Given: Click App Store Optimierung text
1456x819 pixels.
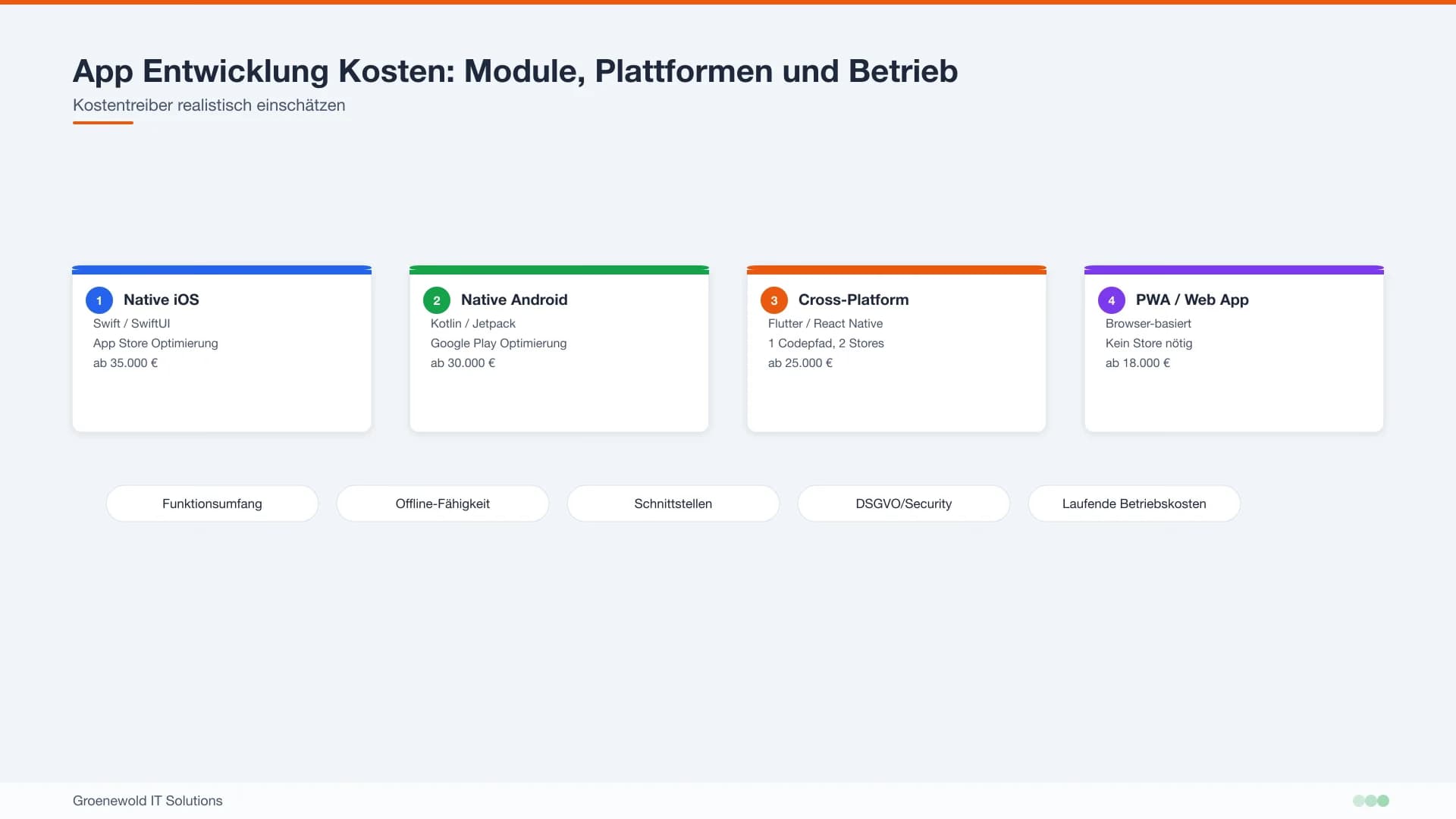Looking at the screenshot, I should (x=155, y=343).
